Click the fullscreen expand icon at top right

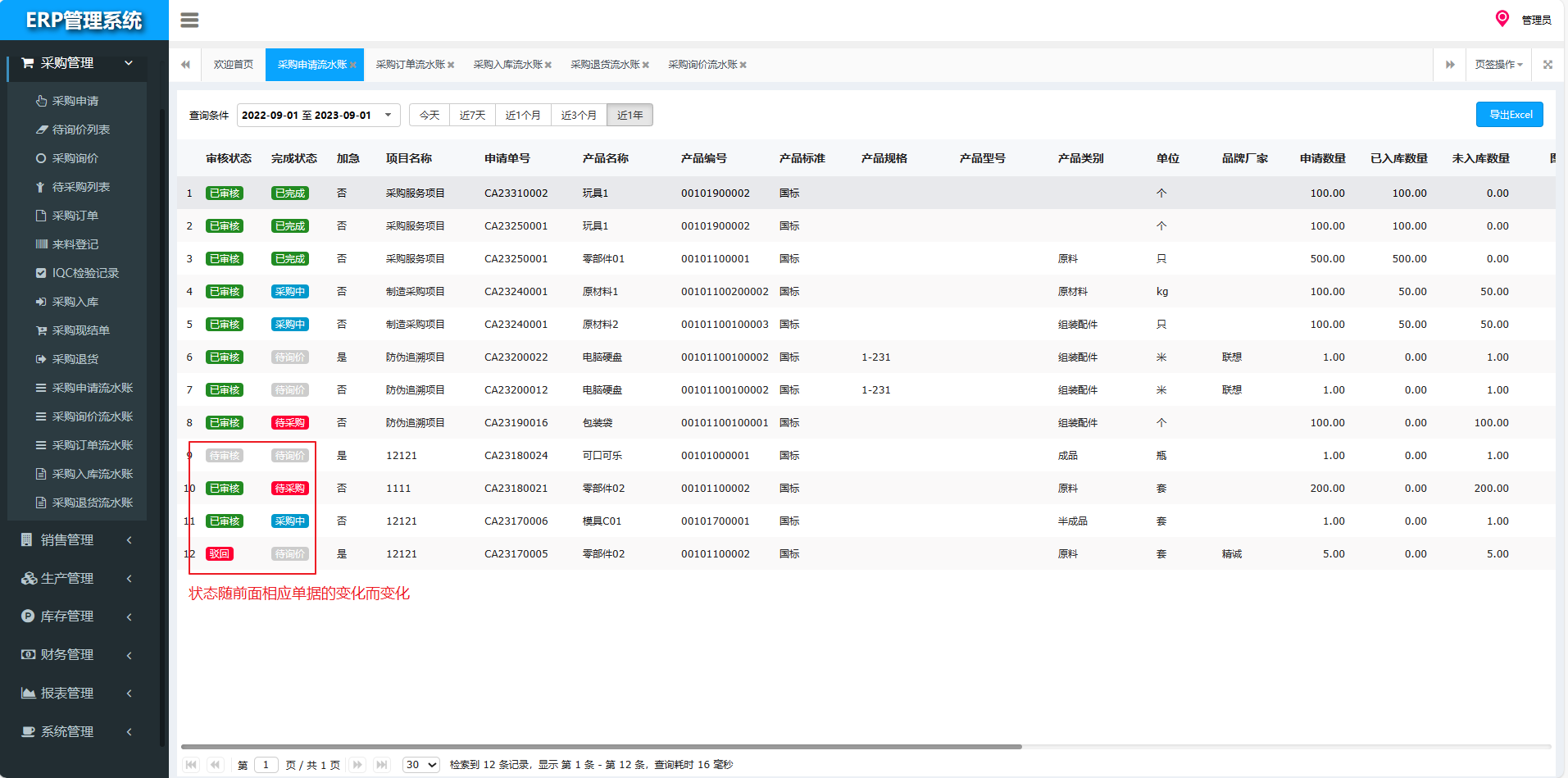click(x=1548, y=65)
